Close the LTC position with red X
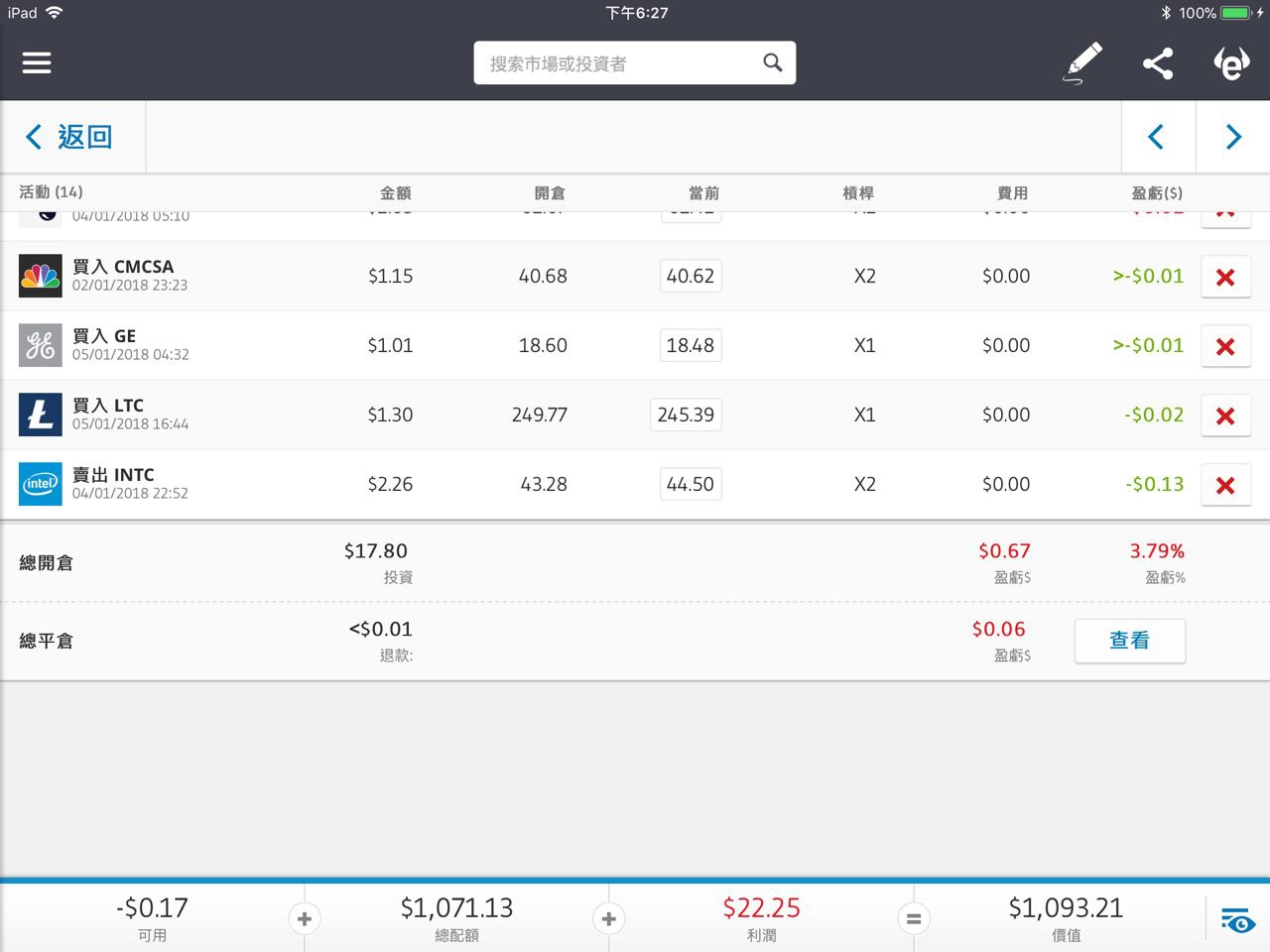Image resolution: width=1270 pixels, height=952 pixels. [x=1225, y=416]
